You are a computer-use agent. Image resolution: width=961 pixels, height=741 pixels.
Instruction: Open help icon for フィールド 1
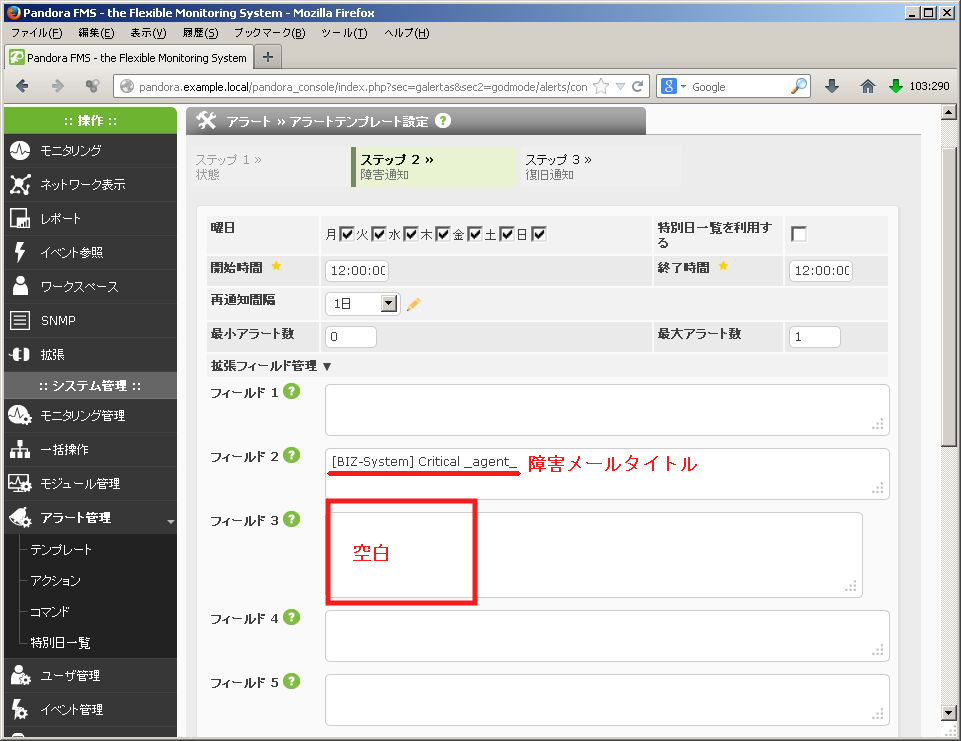[292, 391]
